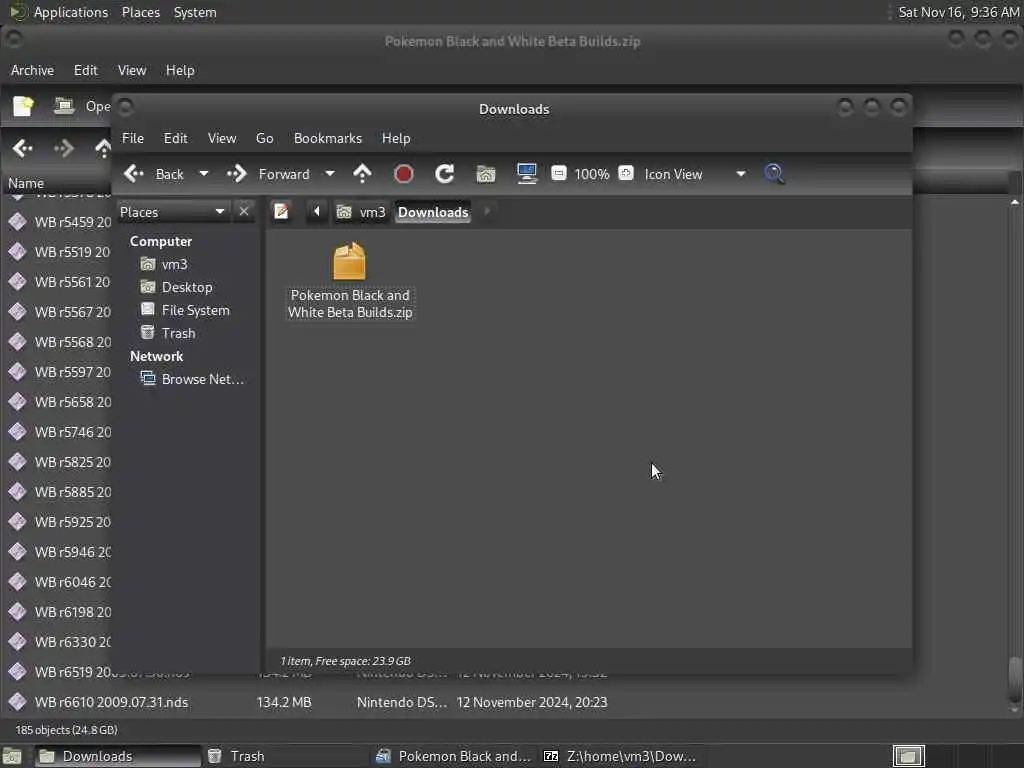Open Browse Network in sidebar
The image size is (1024, 768).
202,379
